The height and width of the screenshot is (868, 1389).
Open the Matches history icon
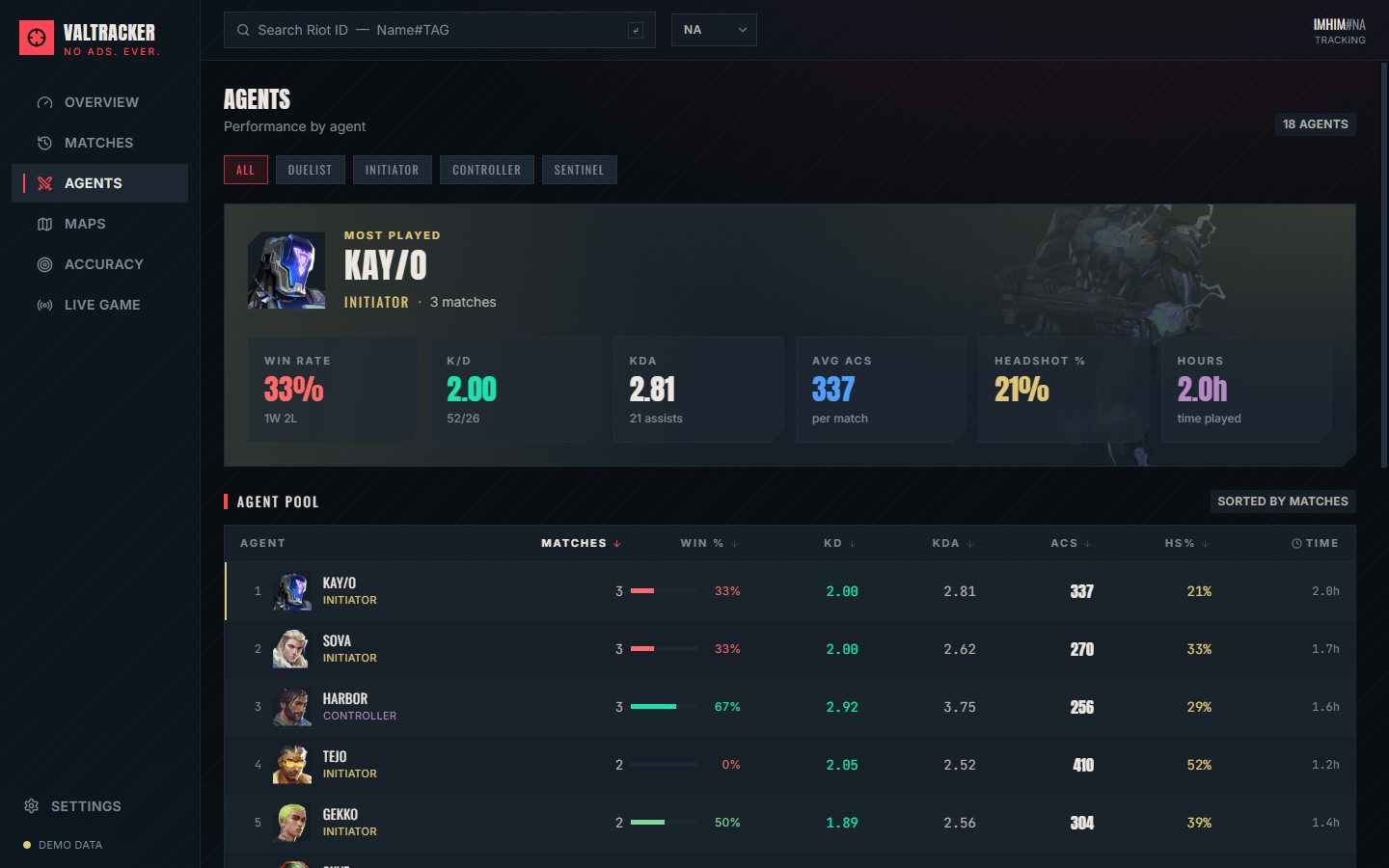coord(44,143)
